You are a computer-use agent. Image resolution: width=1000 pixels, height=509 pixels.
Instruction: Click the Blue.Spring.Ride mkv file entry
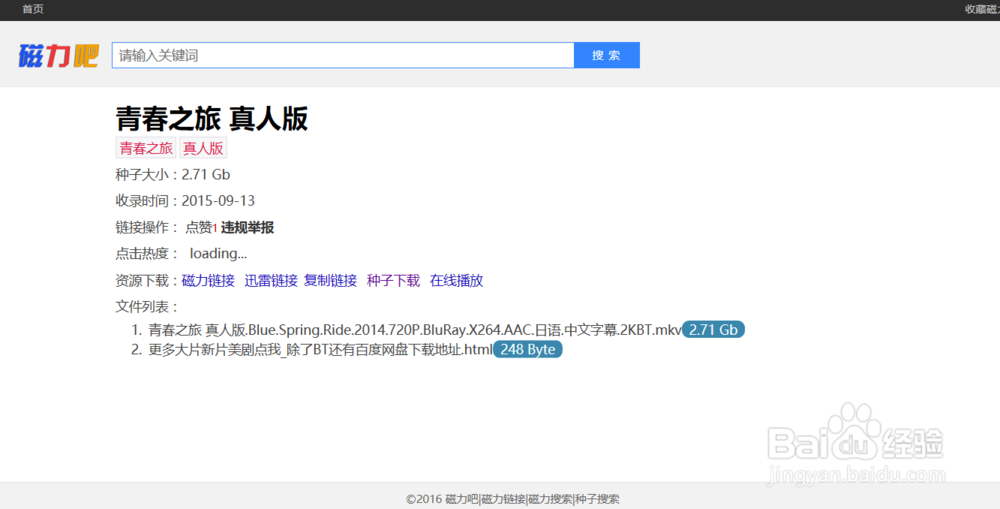415,330
